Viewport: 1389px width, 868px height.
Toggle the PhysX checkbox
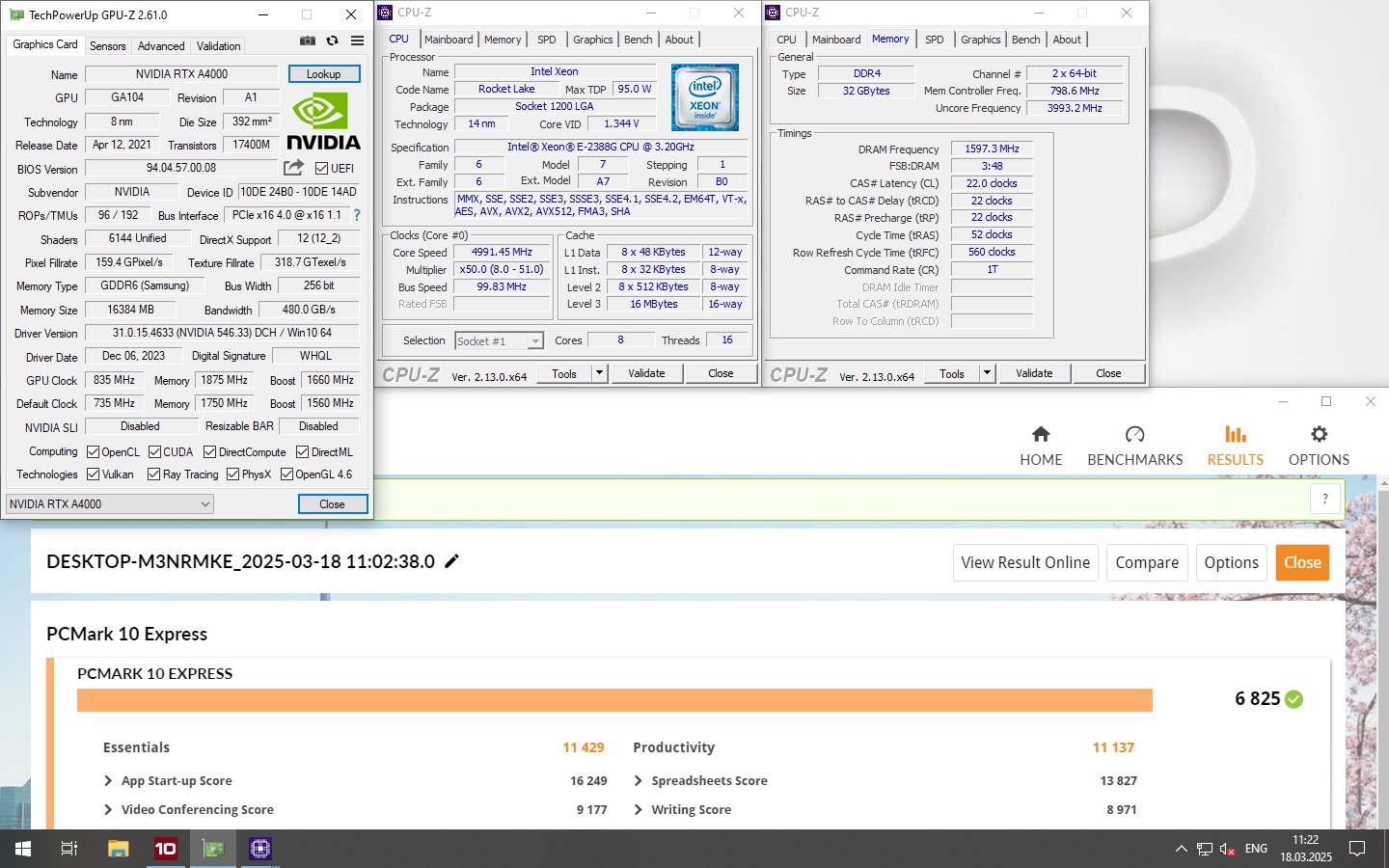point(232,474)
